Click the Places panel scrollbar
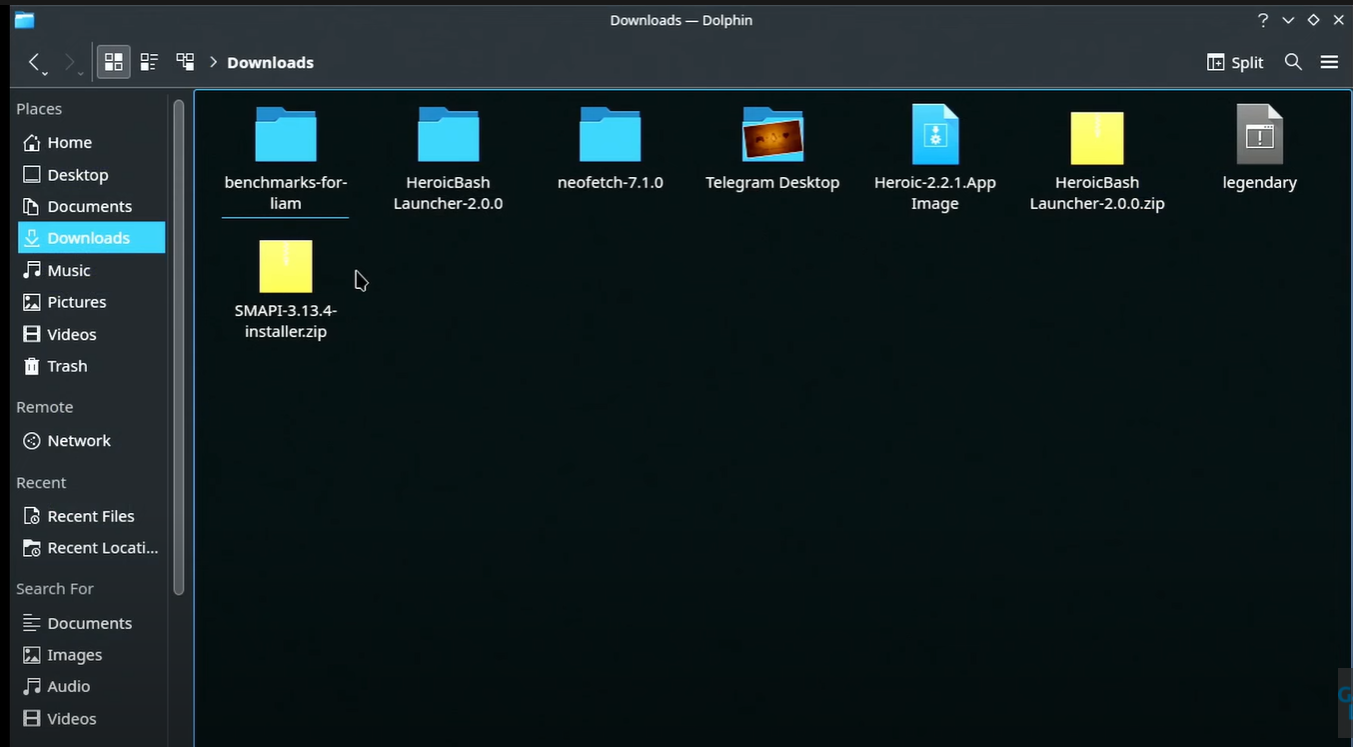1353x747 pixels. click(179, 347)
